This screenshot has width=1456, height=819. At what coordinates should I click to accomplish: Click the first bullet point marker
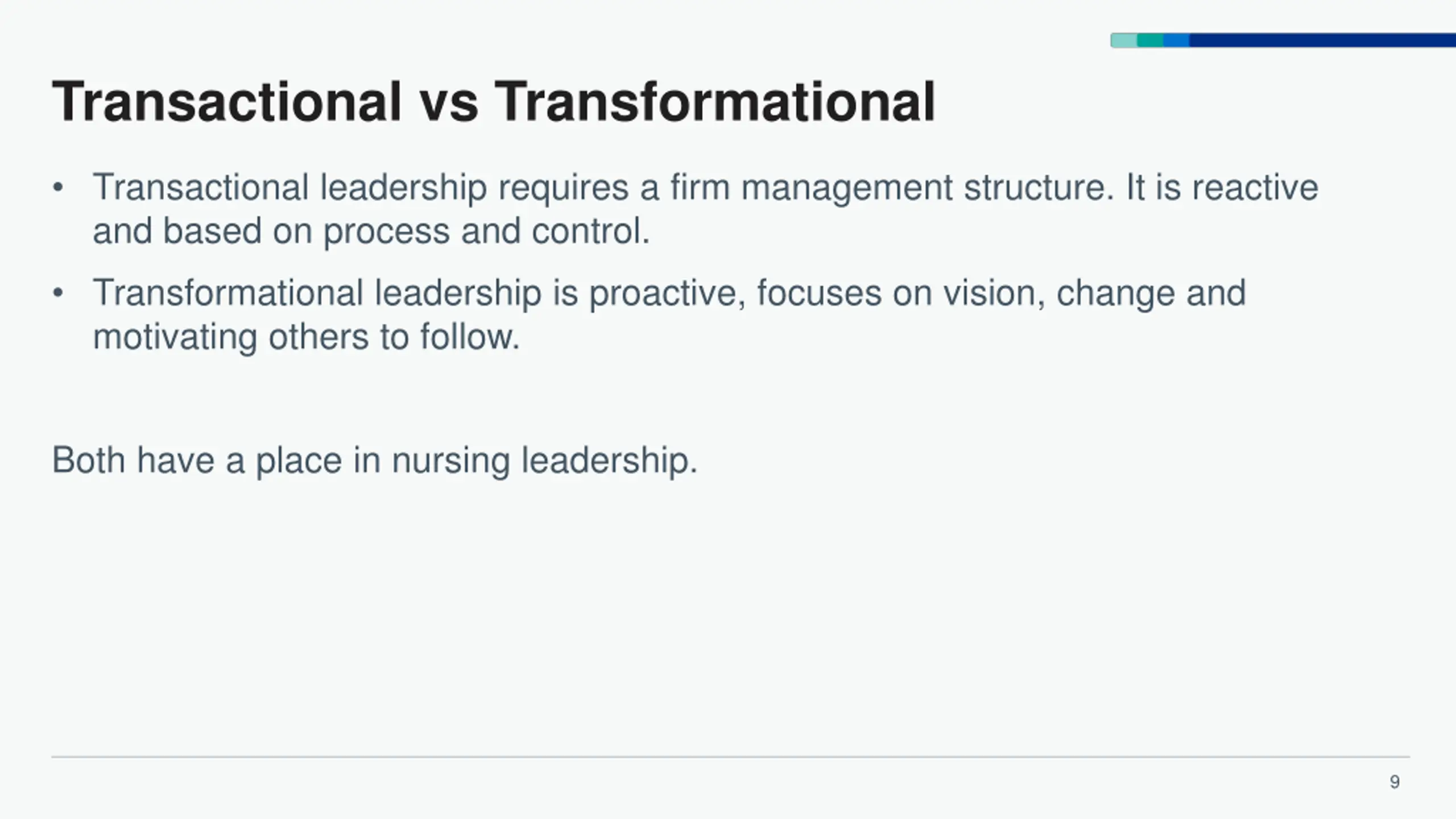58,187
